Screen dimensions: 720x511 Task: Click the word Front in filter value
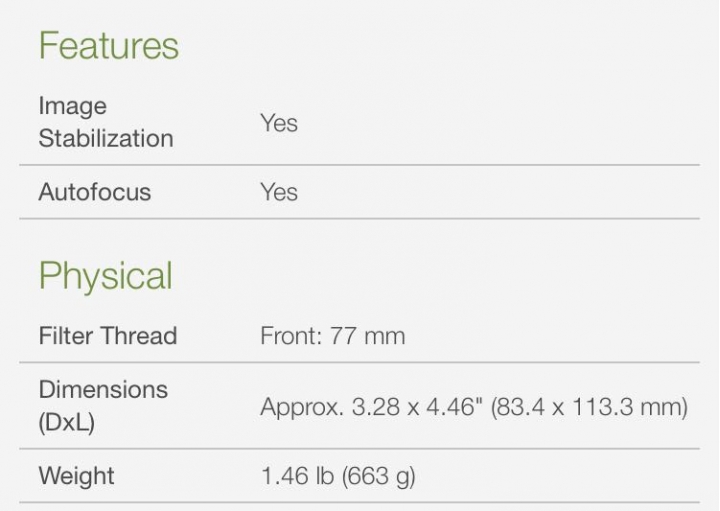[x=288, y=336]
